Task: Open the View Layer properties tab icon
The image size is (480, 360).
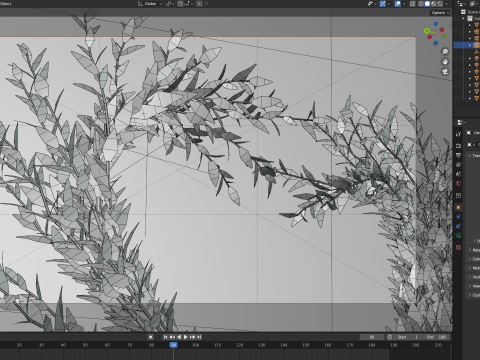Action: [x=459, y=165]
